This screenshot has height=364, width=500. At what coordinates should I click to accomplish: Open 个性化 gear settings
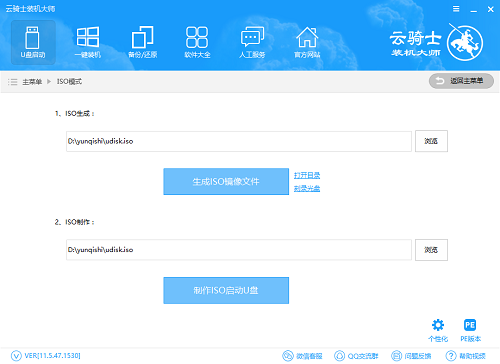[x=438, y=330]
